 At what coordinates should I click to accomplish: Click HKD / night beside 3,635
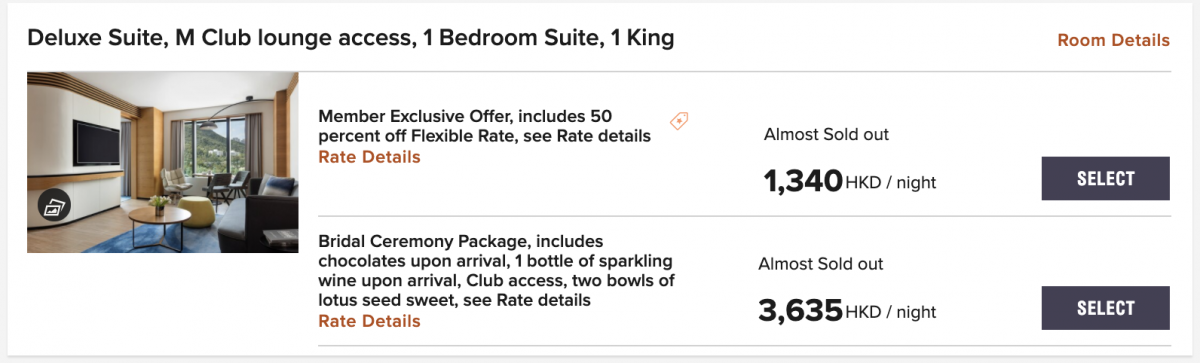click(x=891, y=312)
